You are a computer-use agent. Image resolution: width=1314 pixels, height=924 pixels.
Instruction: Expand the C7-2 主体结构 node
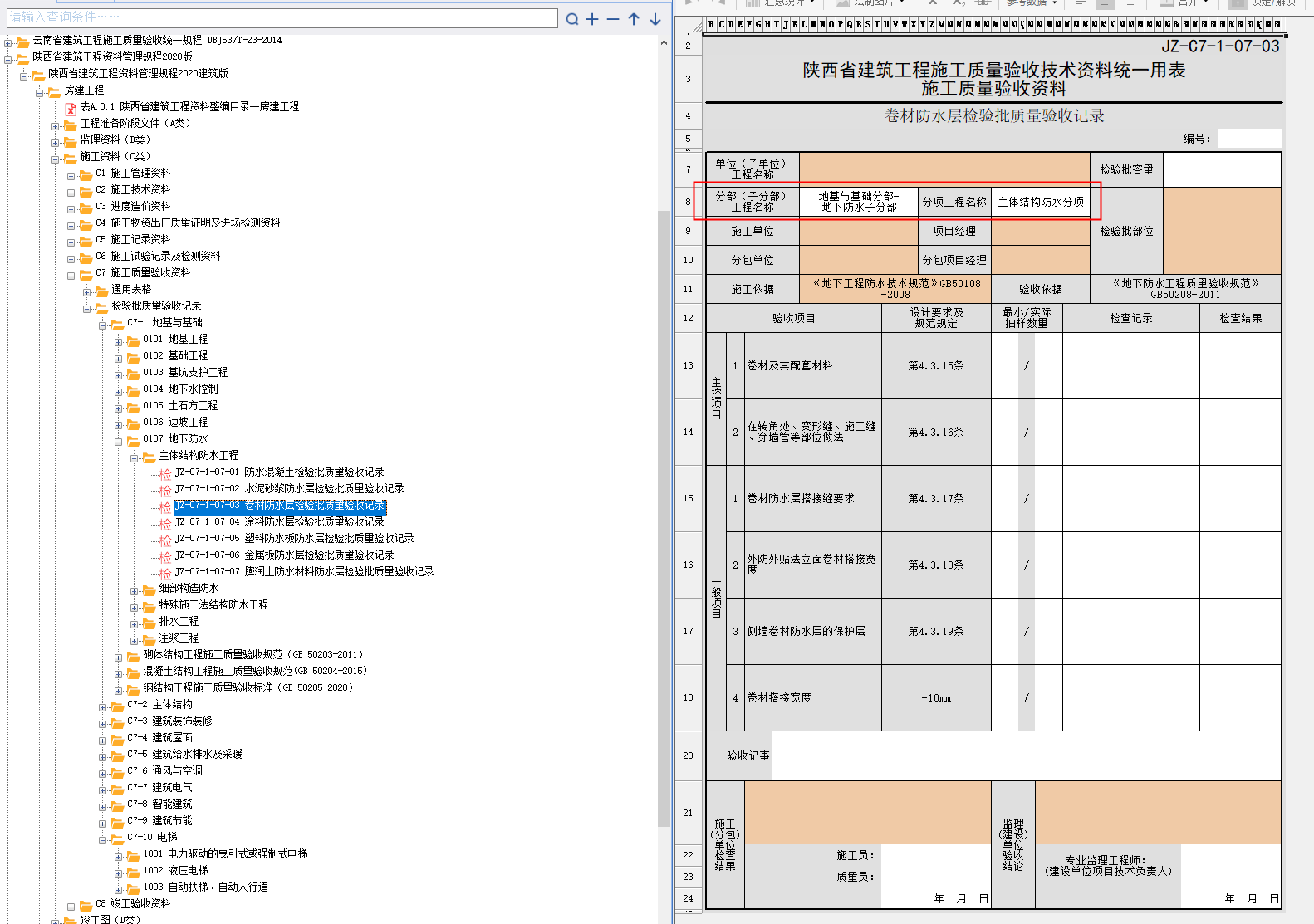tap(103, 706)
